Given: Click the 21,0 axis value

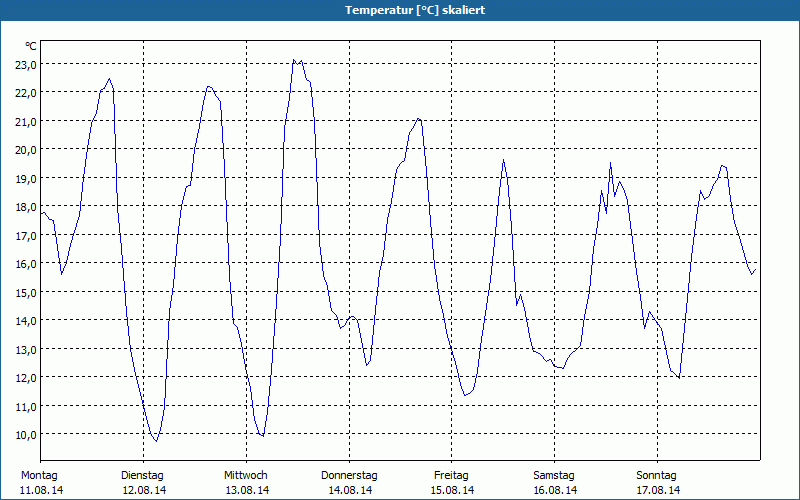Looking at the screenshot, I should pos(26,121).
